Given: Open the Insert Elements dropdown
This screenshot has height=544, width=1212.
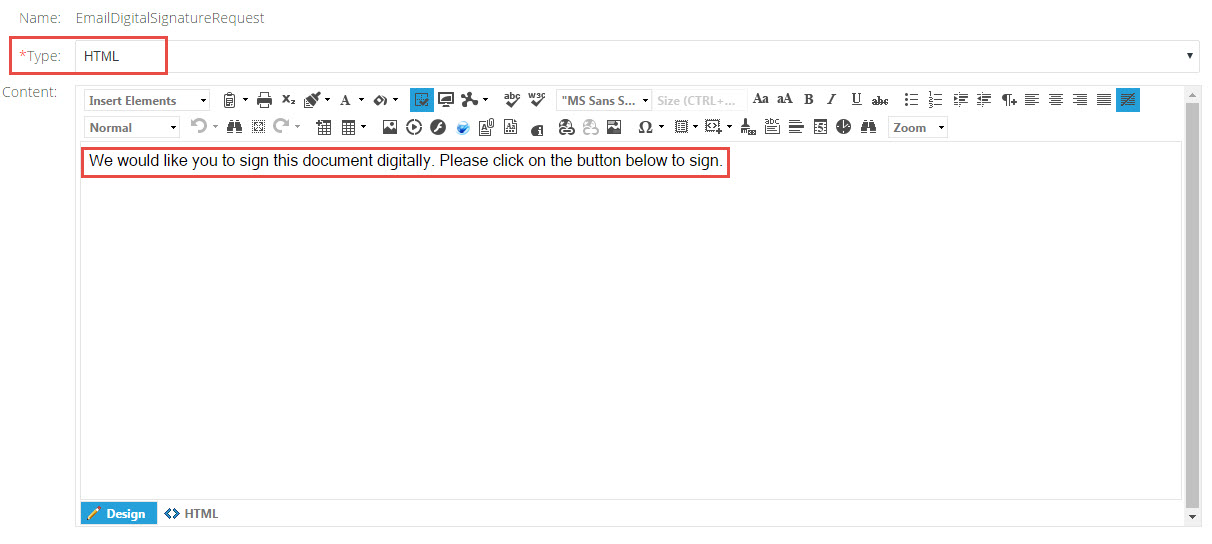Looking at the screenshot, I should coord(147,100).
